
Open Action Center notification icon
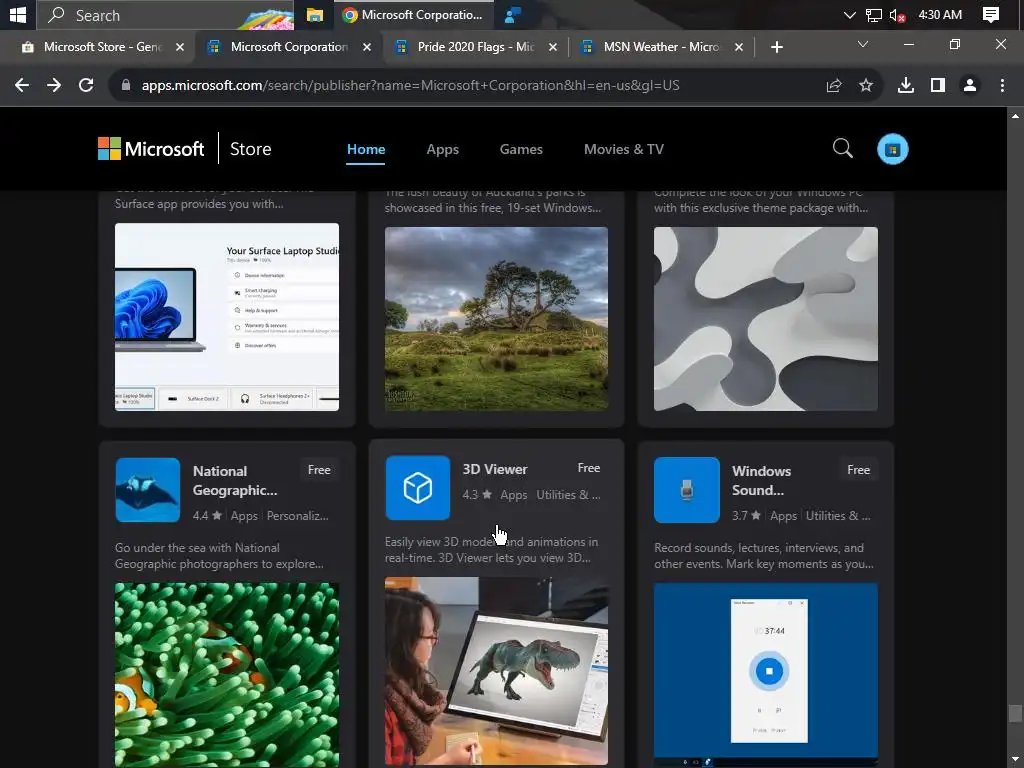click(991, 14)
